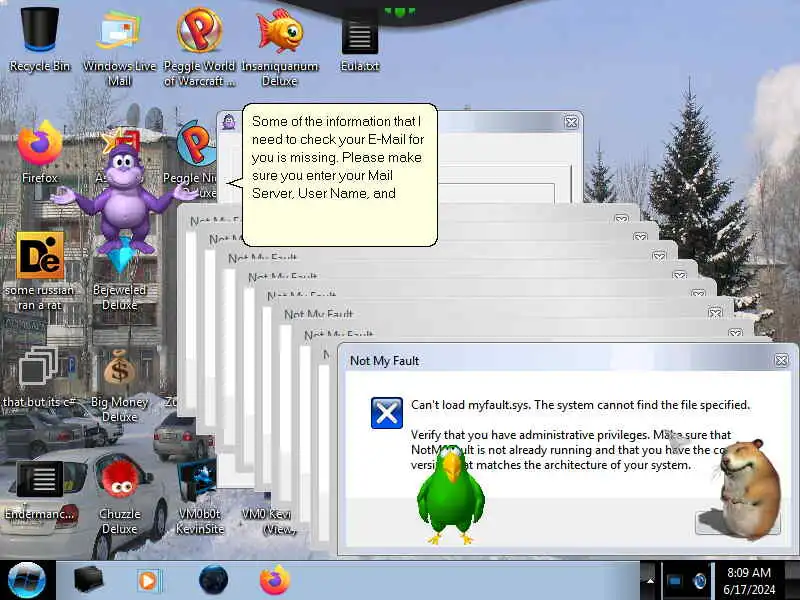Screen dimensions: 800x600
Task: Close the front Not My Fault dialog
Action: pyautogui.click(x=781, y=361)
